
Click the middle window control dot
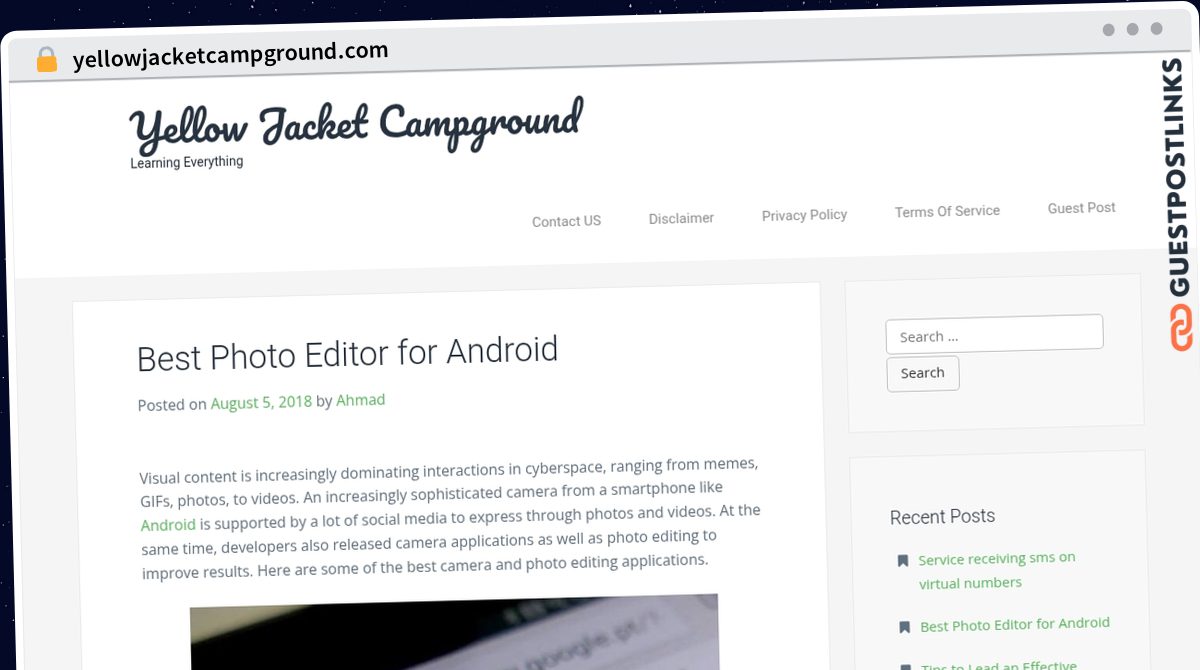(x=1132, y=29)
